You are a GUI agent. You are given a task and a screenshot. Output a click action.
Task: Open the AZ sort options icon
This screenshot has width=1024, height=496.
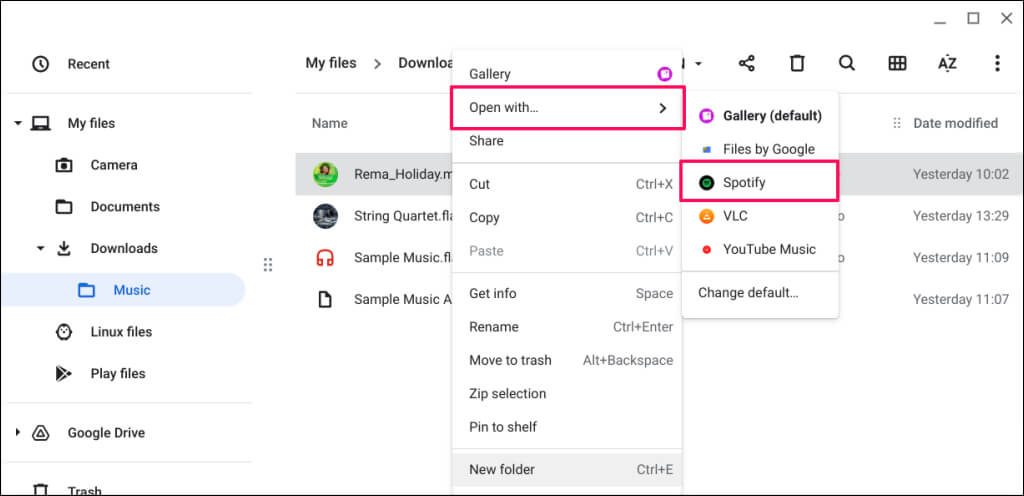click(947, 63)
